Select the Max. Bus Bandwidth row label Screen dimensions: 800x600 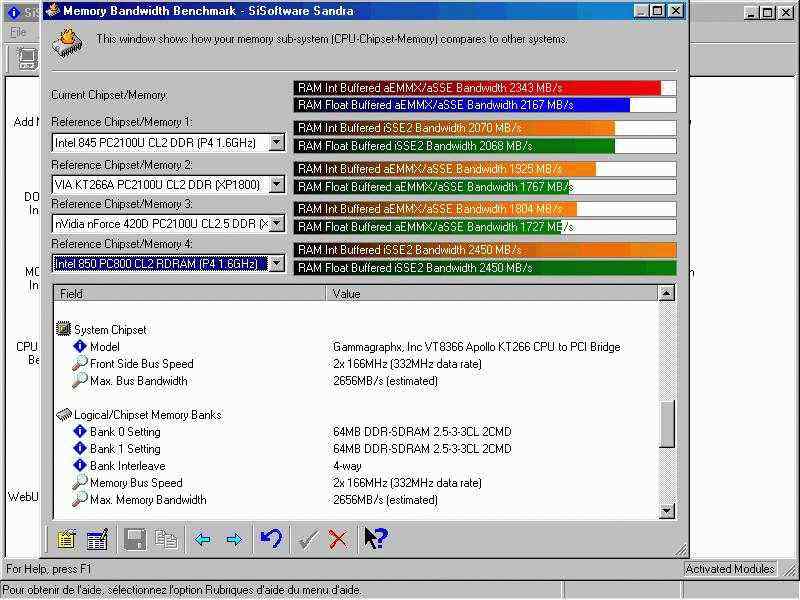139,381
